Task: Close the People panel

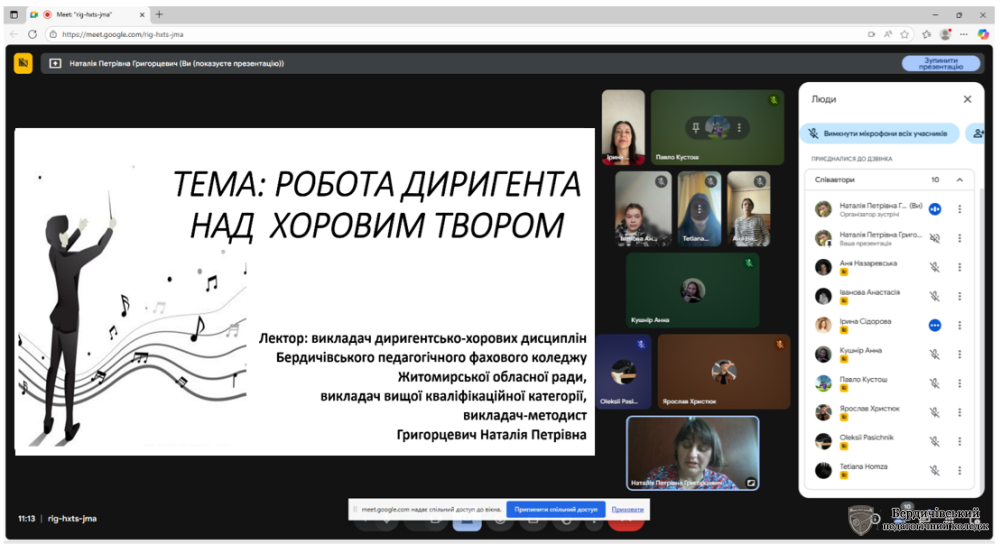Action: coord(967,100)
